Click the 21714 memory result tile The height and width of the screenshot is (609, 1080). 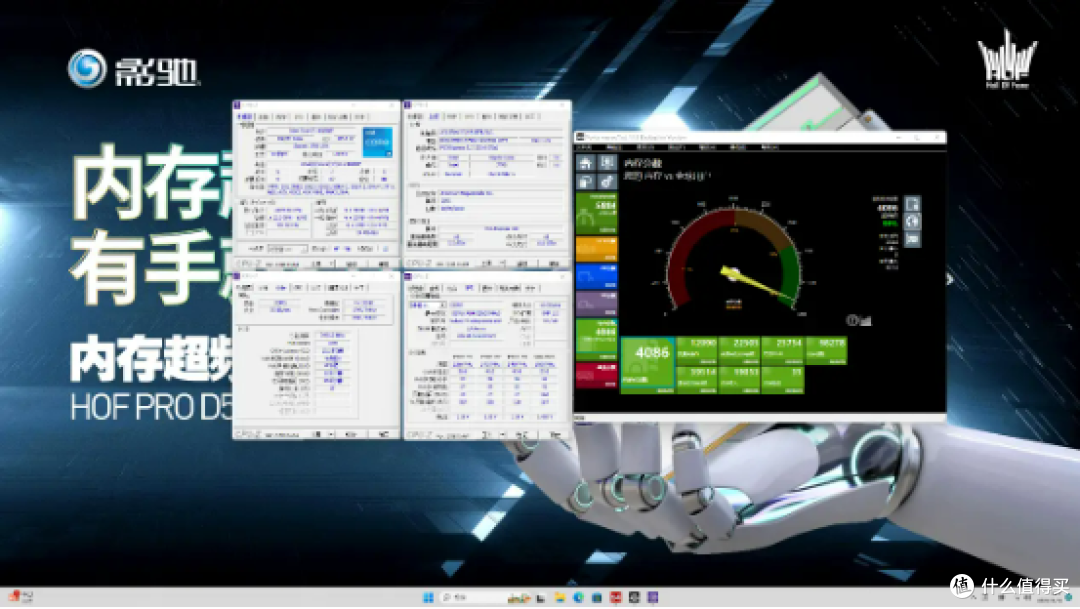click(x=782, y=351)
